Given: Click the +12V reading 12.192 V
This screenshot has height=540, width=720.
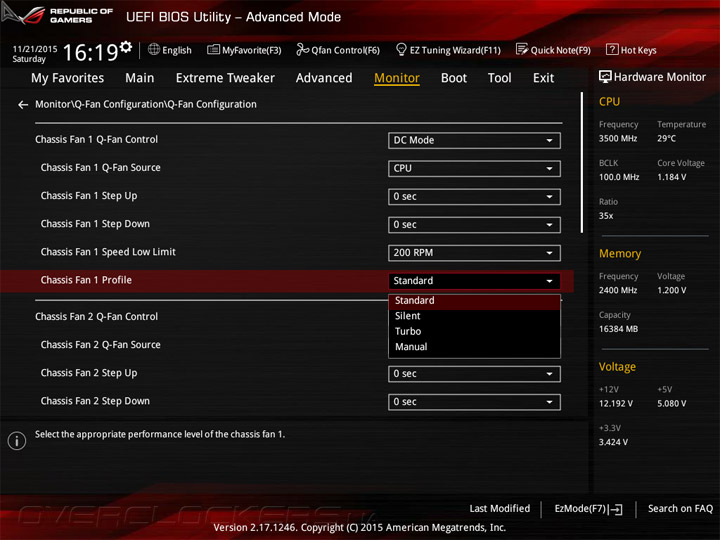Looking at the screenshot, I should [x=616, y=404].
